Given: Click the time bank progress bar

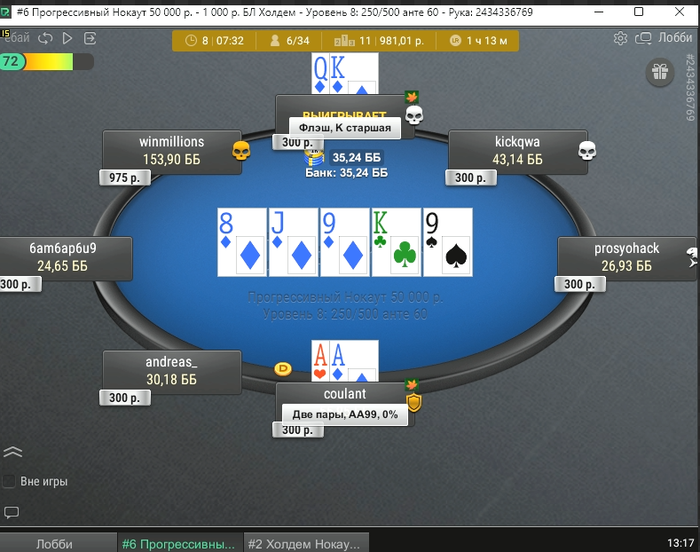Looking at the screenshot, I should click(x=47, y=62).
